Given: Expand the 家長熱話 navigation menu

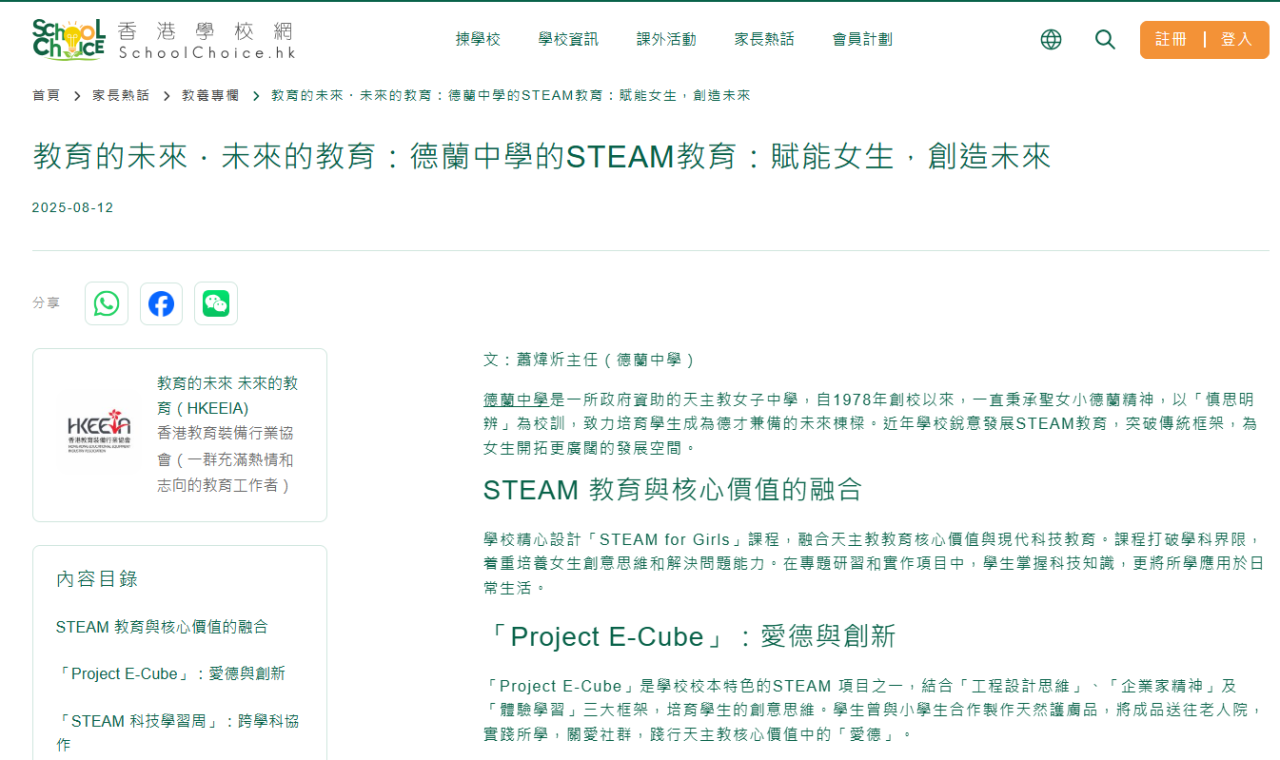Looking at the screenshot, I should tap(764, 39).
